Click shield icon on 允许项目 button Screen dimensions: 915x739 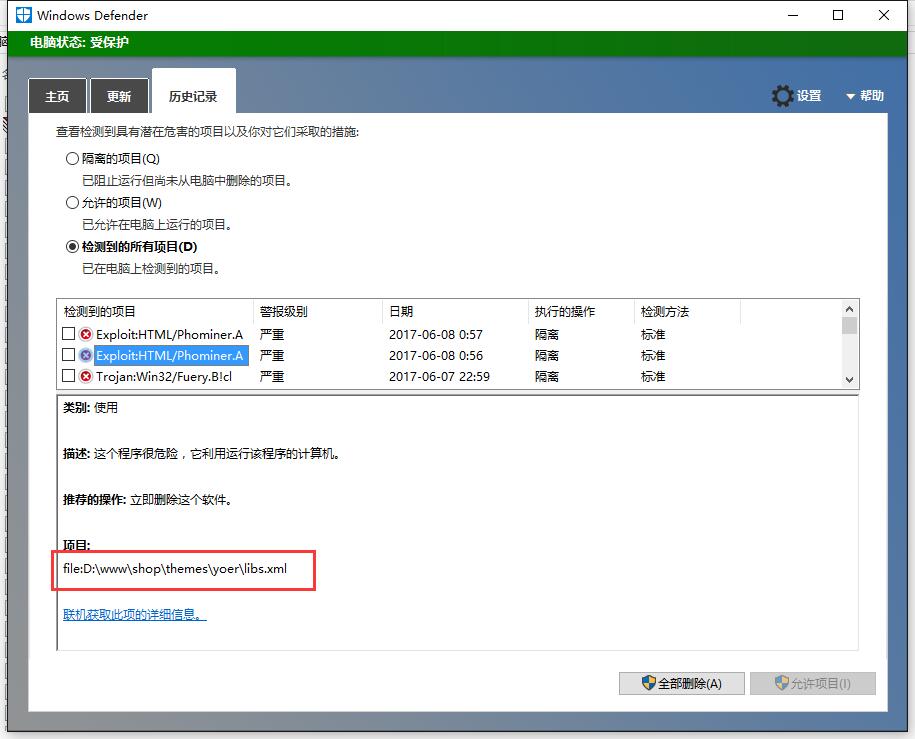[x=782, y=683]
